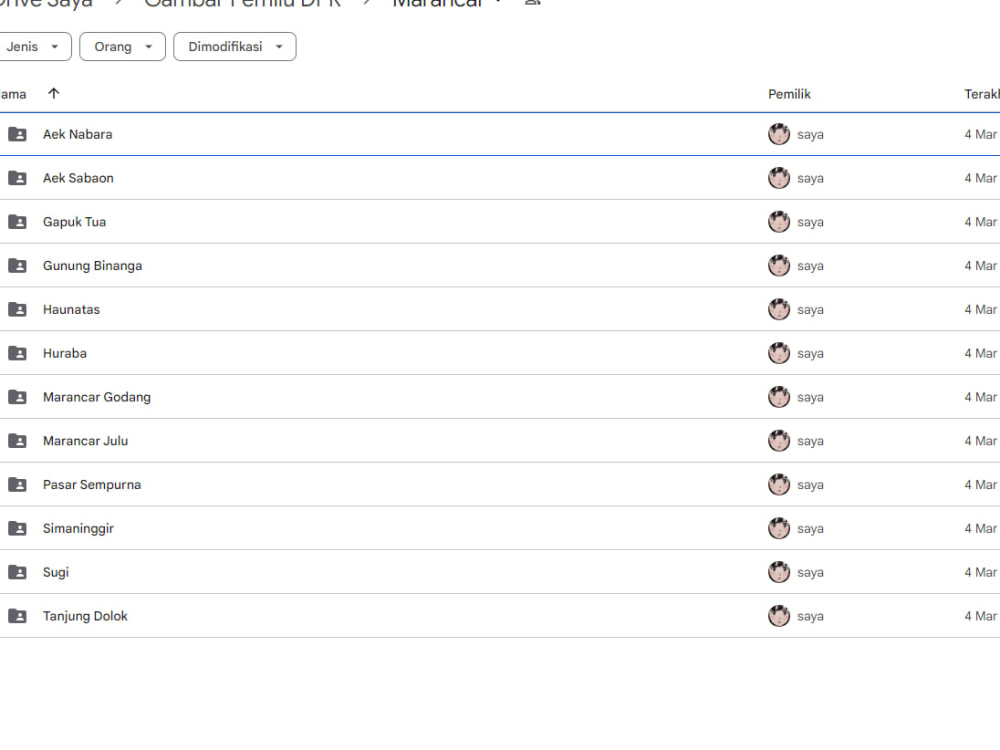Click owner avatar in Sugi row
This screenshot has width=1000, height=750.
pos(779,573)
